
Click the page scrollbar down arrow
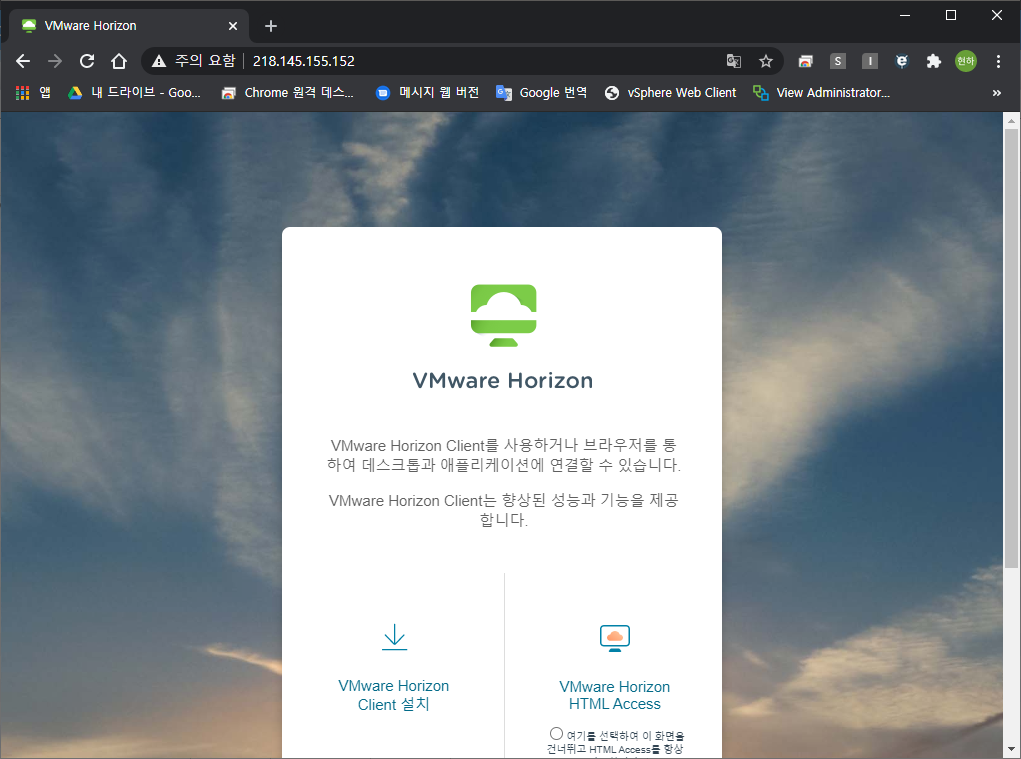coord(1011,750)
